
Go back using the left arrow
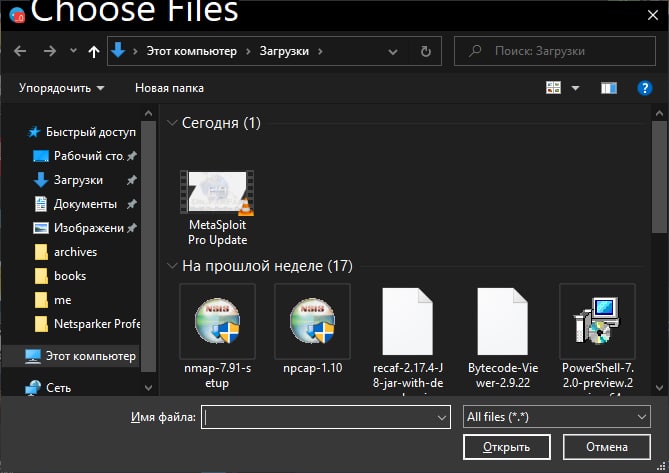click(20, 51)
